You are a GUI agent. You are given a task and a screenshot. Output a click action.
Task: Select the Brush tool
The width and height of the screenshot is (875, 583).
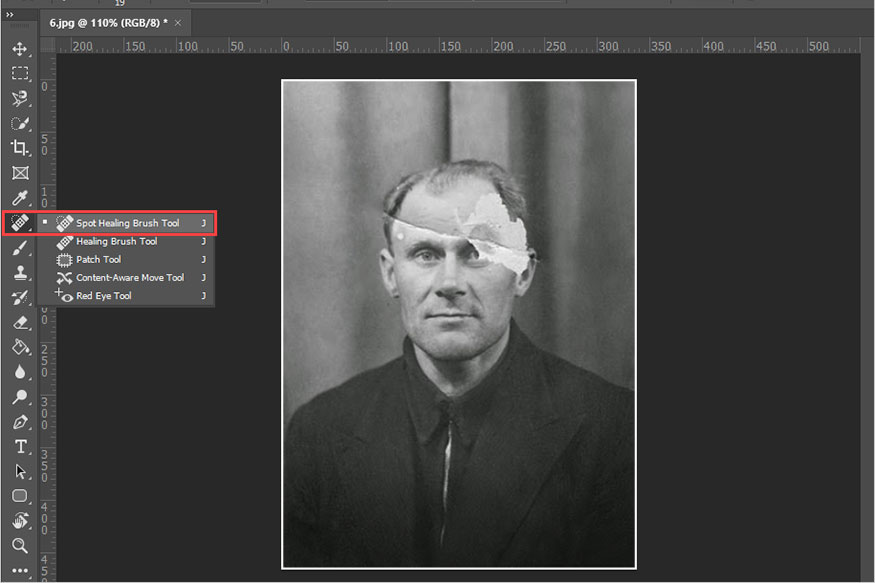19,248
